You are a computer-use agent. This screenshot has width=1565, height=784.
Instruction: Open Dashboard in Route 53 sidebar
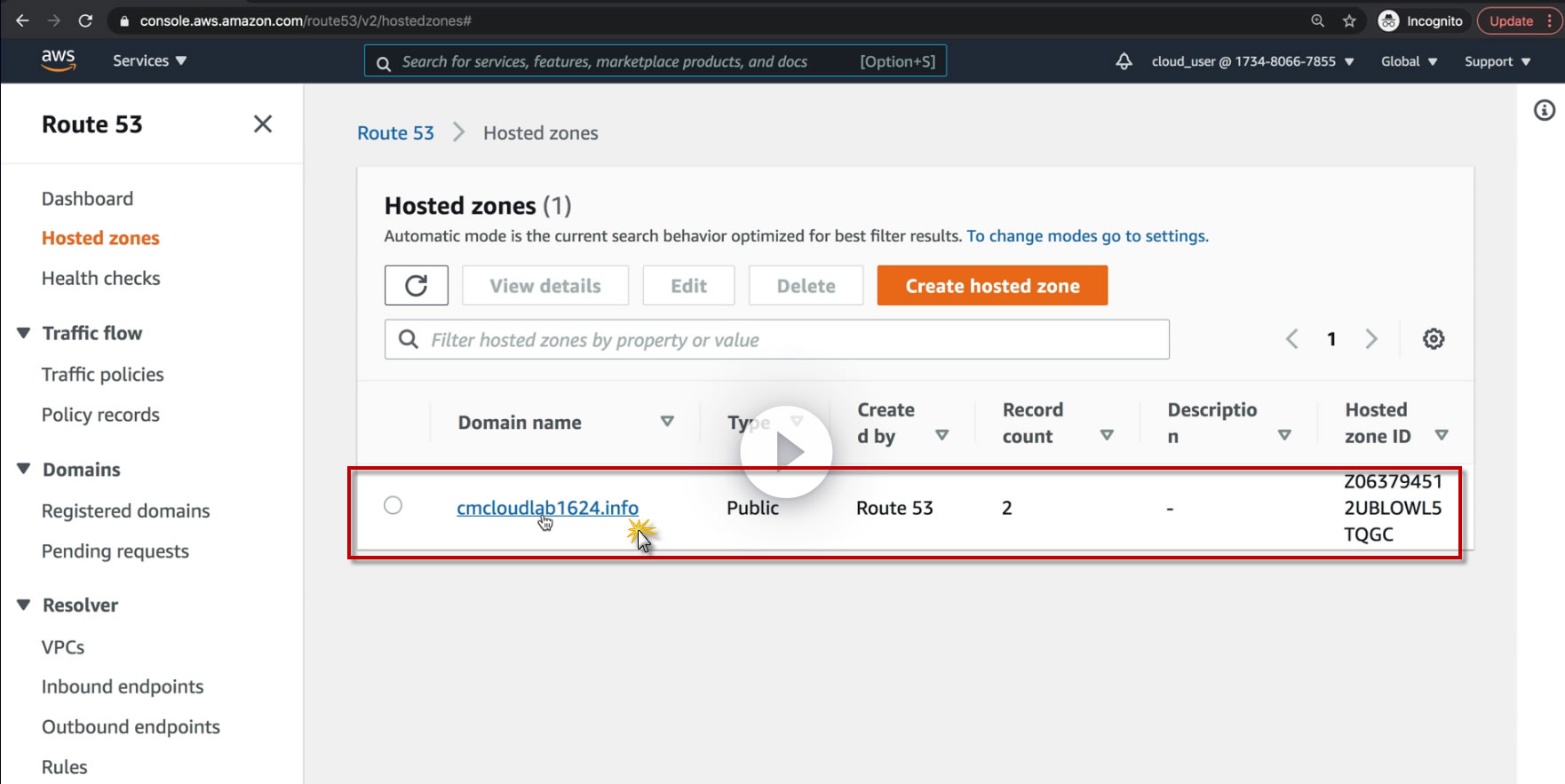(x=87, y=198)
